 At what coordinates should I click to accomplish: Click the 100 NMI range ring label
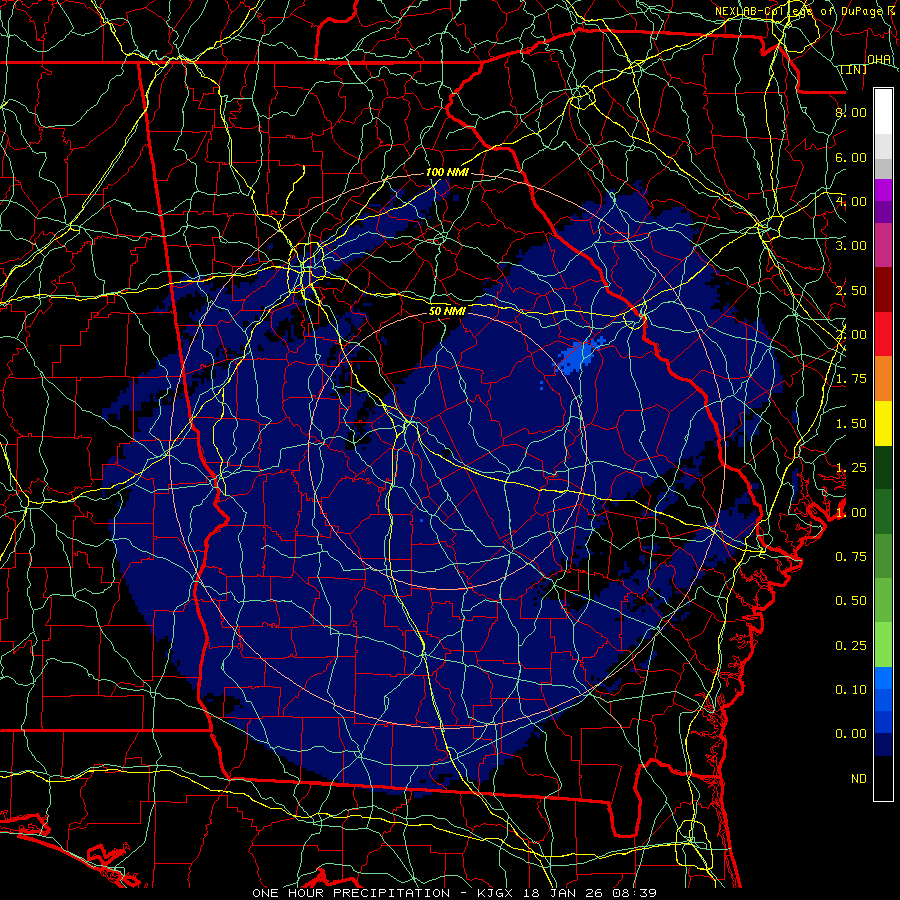click(447, 172)
